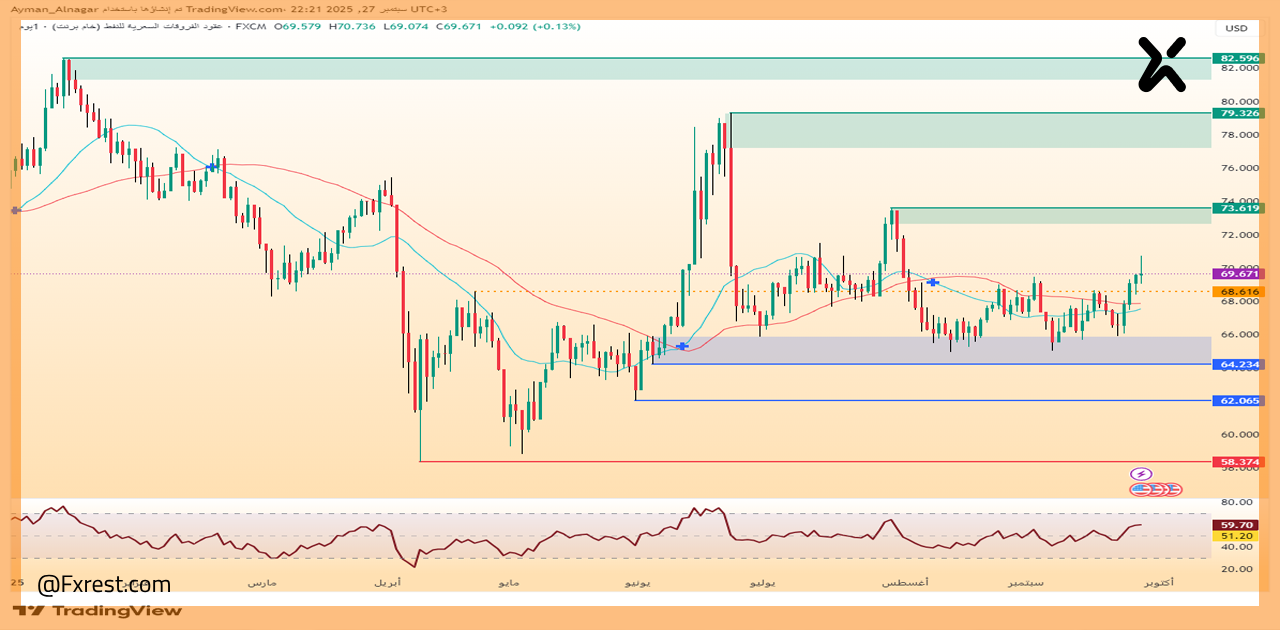Click the blue cross marker in August
1280x630 pixels.
click(x=933, y=283)
